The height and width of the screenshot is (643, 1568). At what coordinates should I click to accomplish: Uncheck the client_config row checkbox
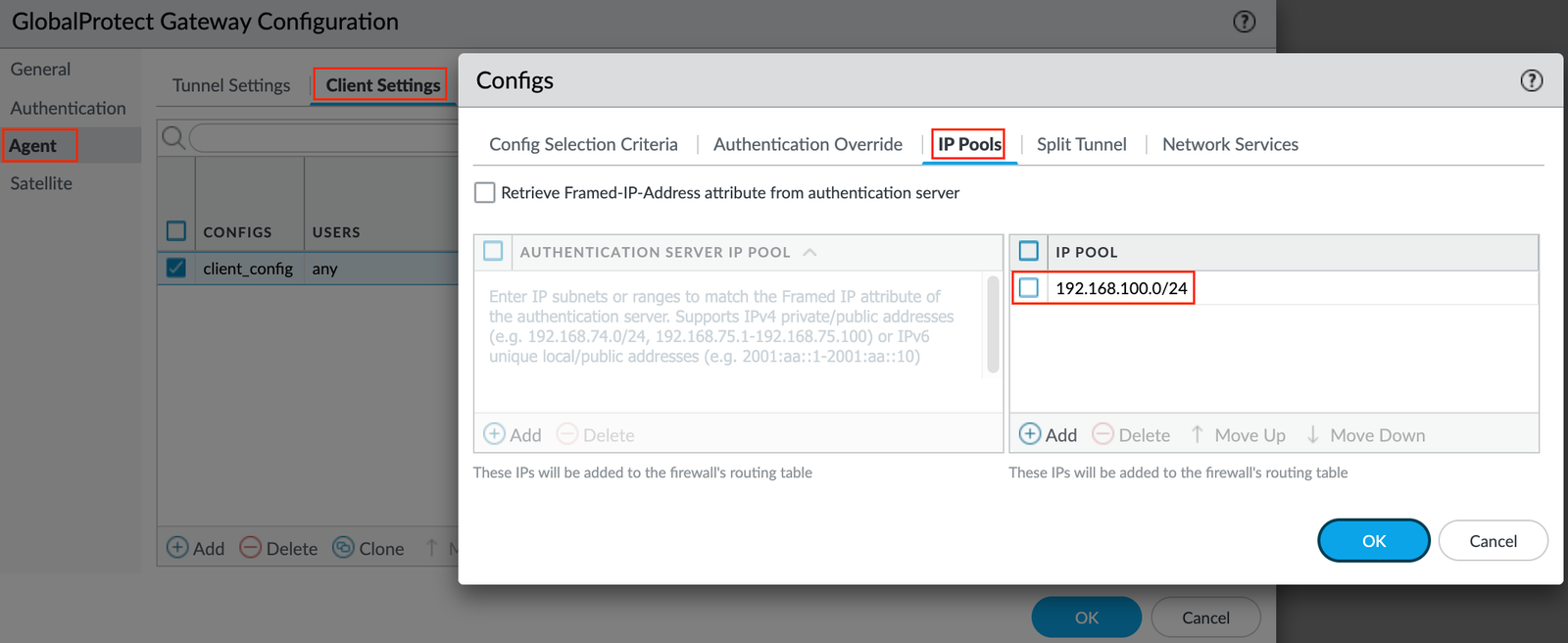click(x=175, y=268)
